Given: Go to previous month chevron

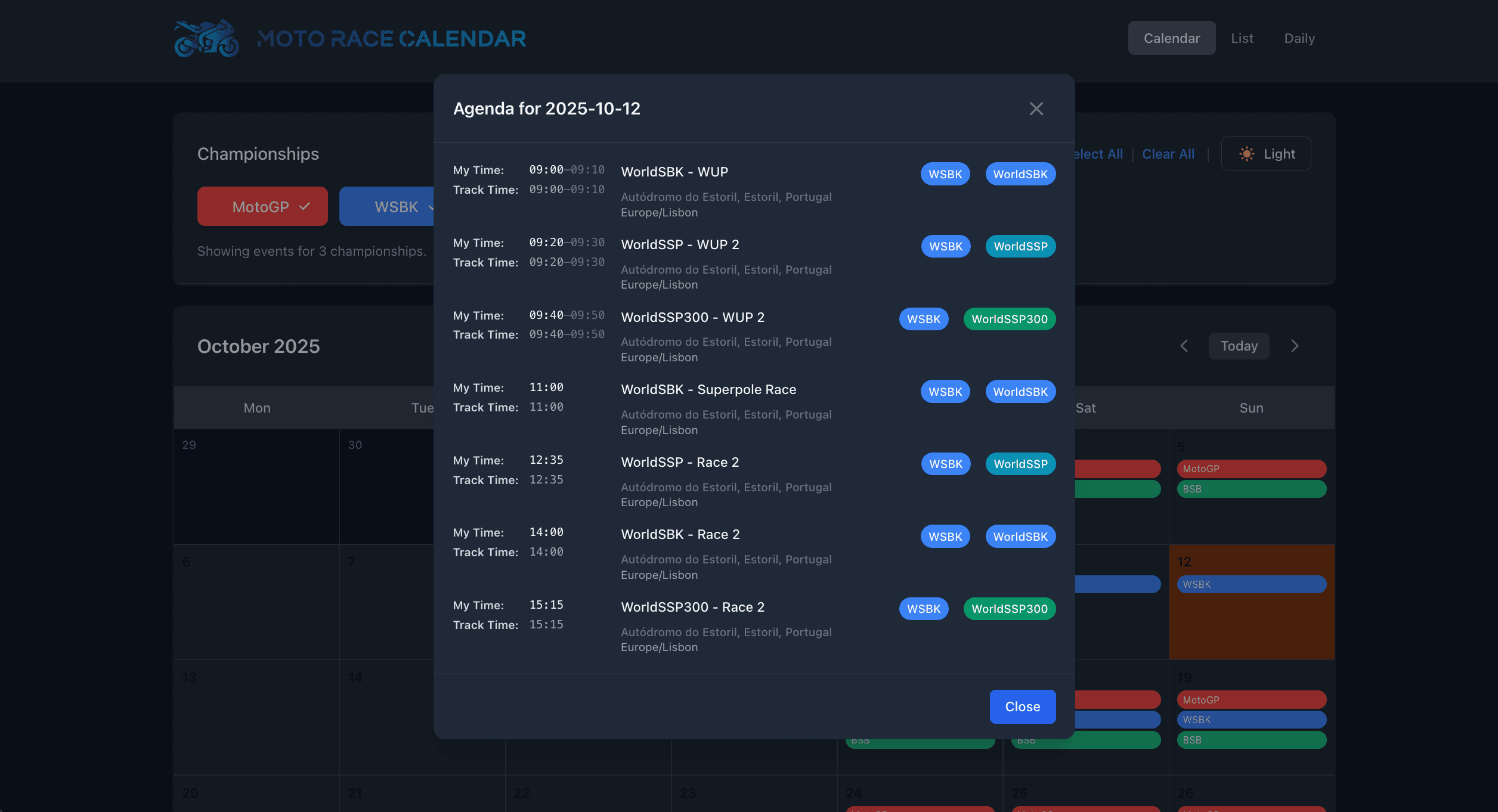Looking at the screenshot, I should coord(1184,346).
